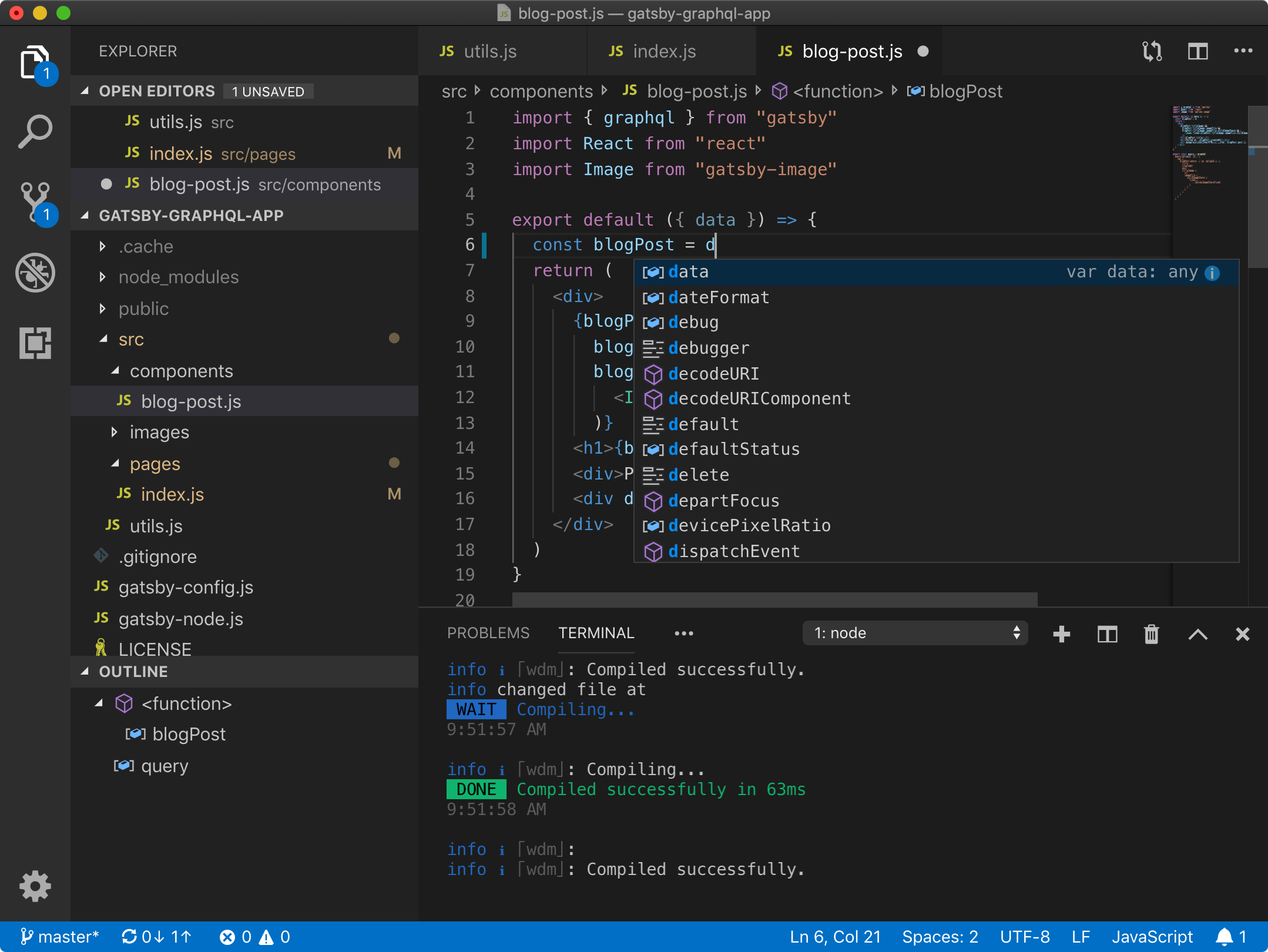Select data from autocomplete suggestions

pos(689,271)
